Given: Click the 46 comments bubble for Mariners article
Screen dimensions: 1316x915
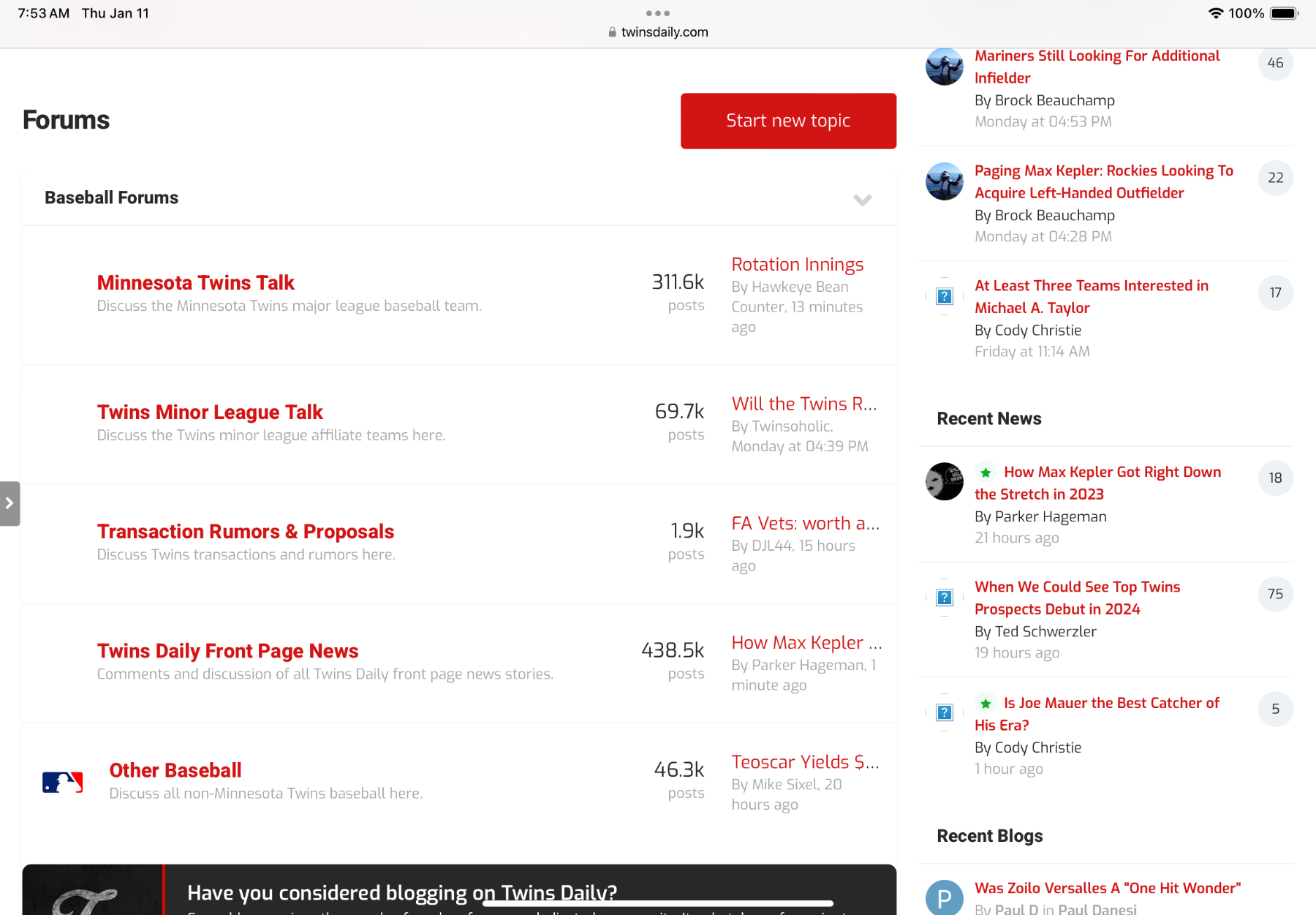Looking at the screenshot, I should coord(1275,64).
